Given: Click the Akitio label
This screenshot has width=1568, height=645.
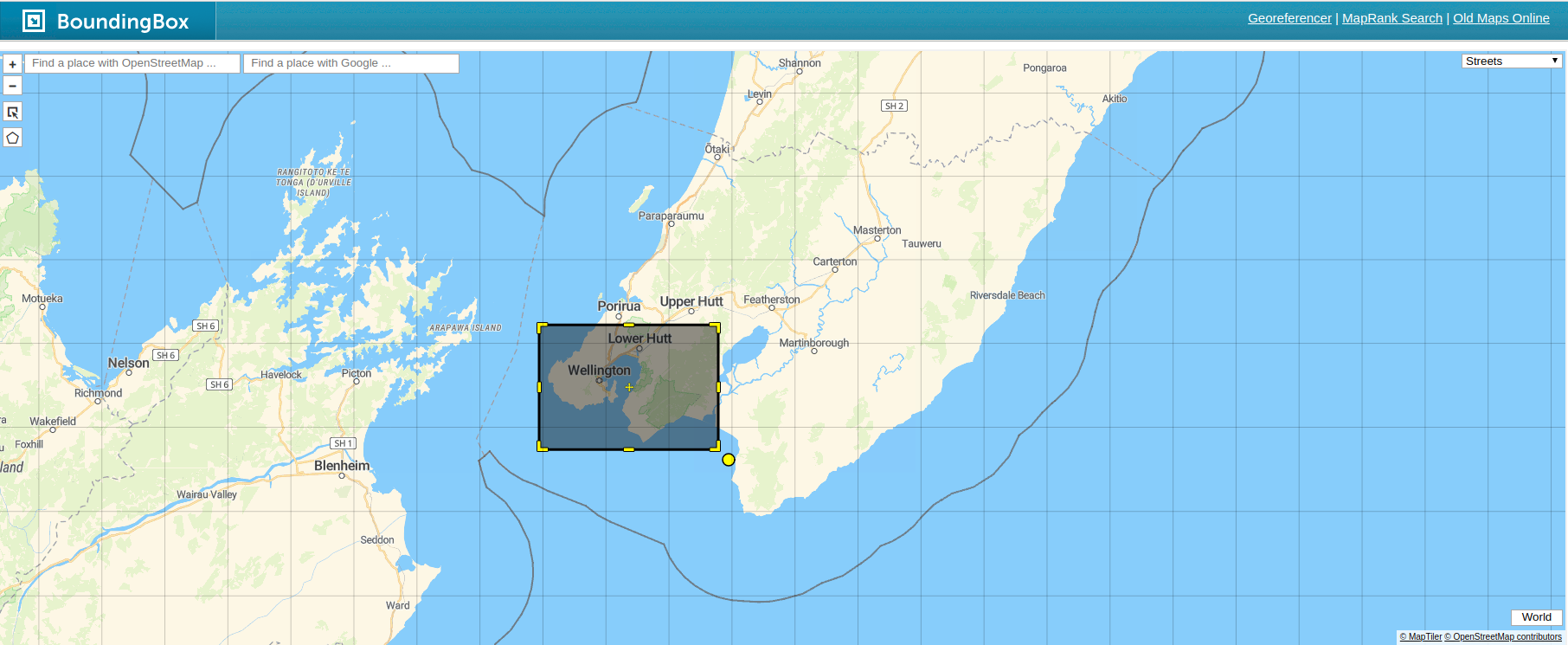Looking at the screenshot, I should (x=1115, y=99).
